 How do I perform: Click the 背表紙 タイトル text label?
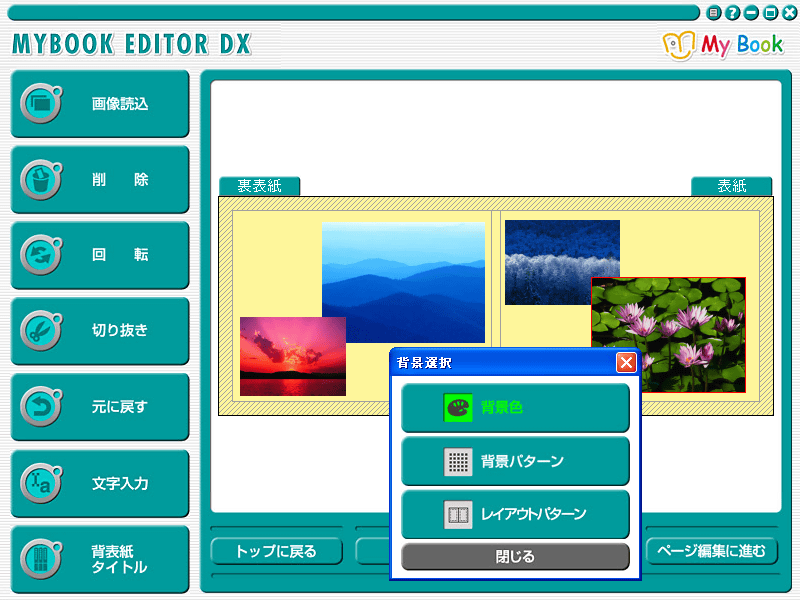pyautogui.click(x=119, y=559)
